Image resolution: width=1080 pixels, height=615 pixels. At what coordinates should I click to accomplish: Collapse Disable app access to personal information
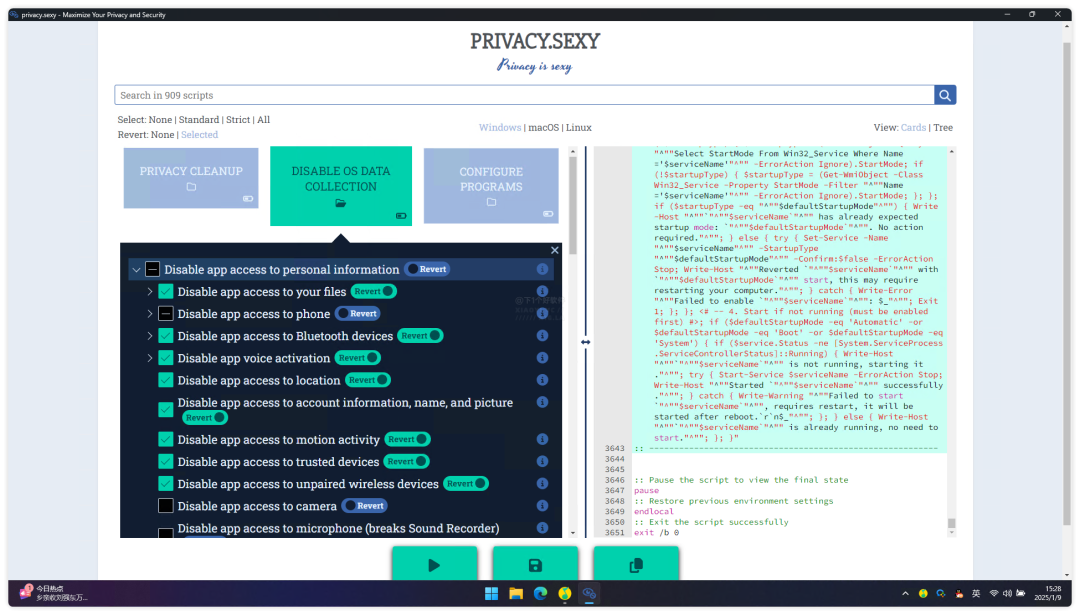click(x=136, y=269)
